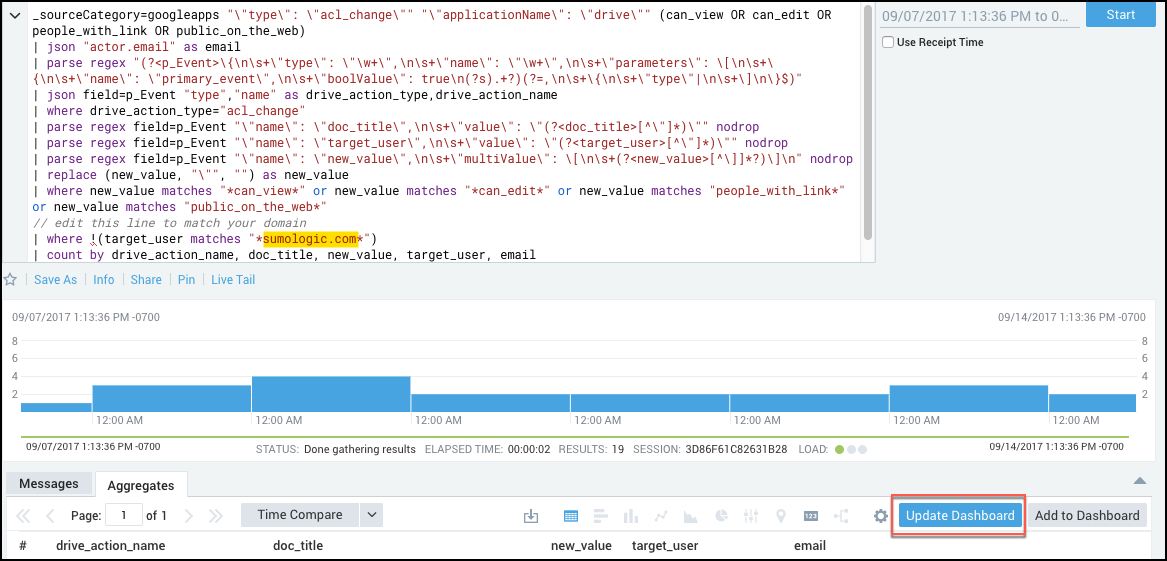Select the single value 123 chart
1167x561 pixels.
[811, 516]
